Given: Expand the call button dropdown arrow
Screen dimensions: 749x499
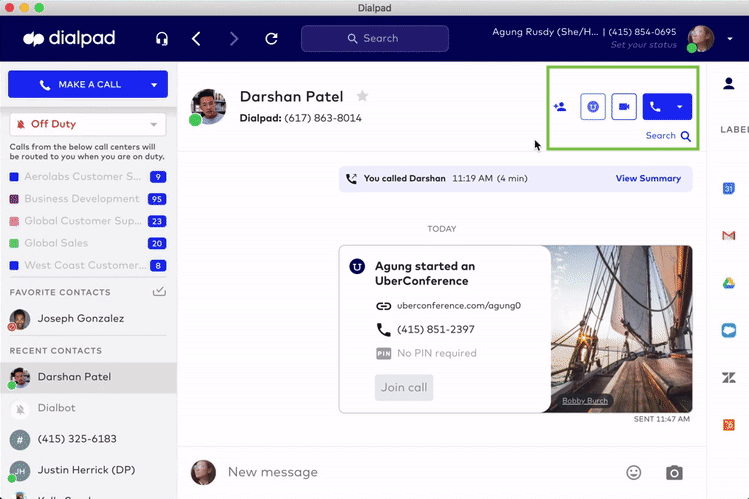Looking at the screenshot, I should 680,106.
